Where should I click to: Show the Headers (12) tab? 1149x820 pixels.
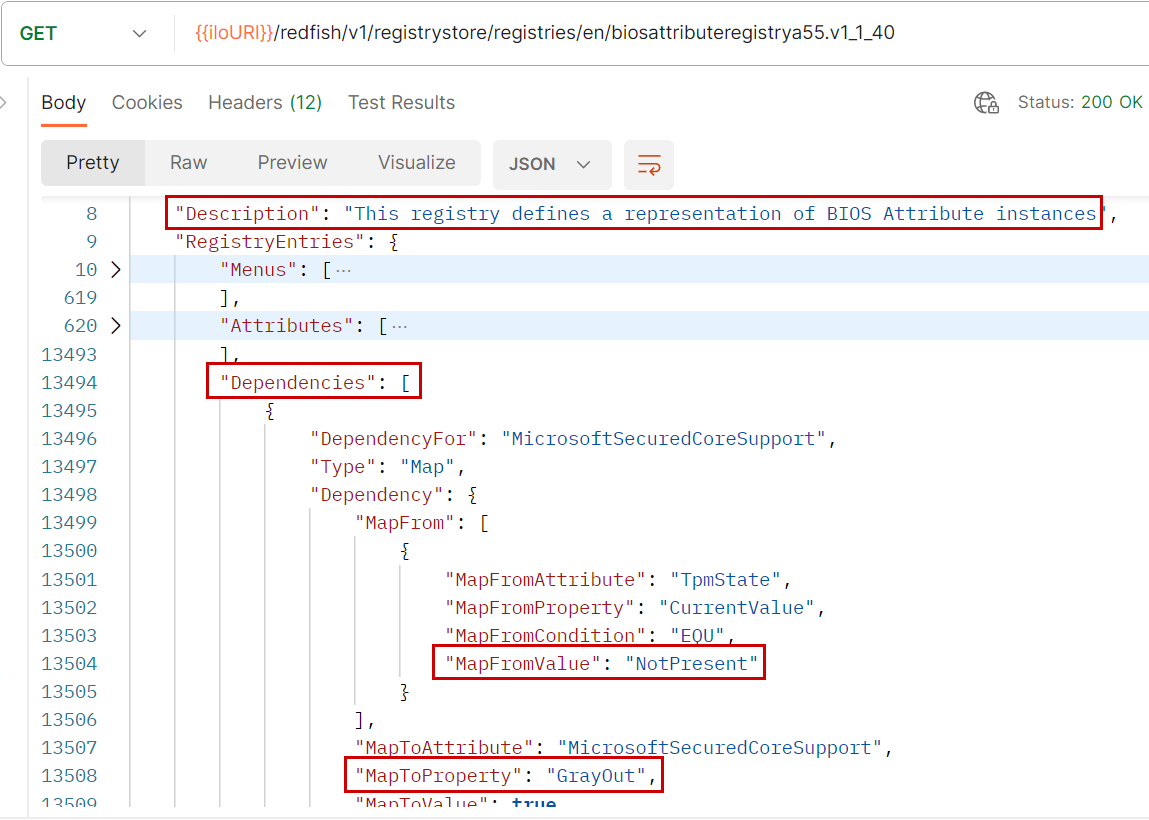[264, 103]
